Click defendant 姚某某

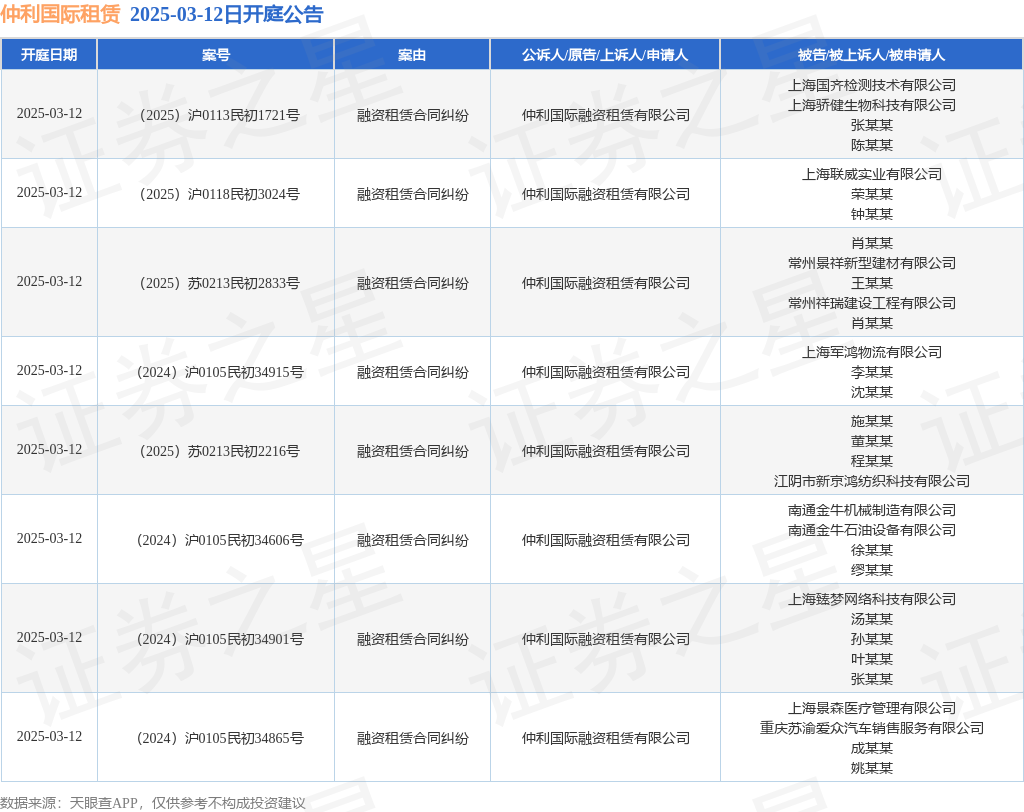(x=872, y=768)
